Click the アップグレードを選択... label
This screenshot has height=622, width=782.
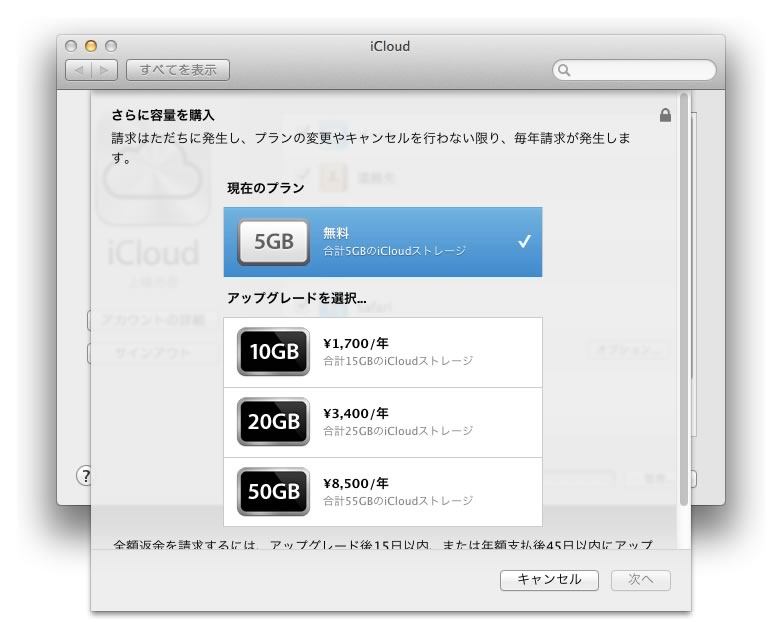pos(297,298)
